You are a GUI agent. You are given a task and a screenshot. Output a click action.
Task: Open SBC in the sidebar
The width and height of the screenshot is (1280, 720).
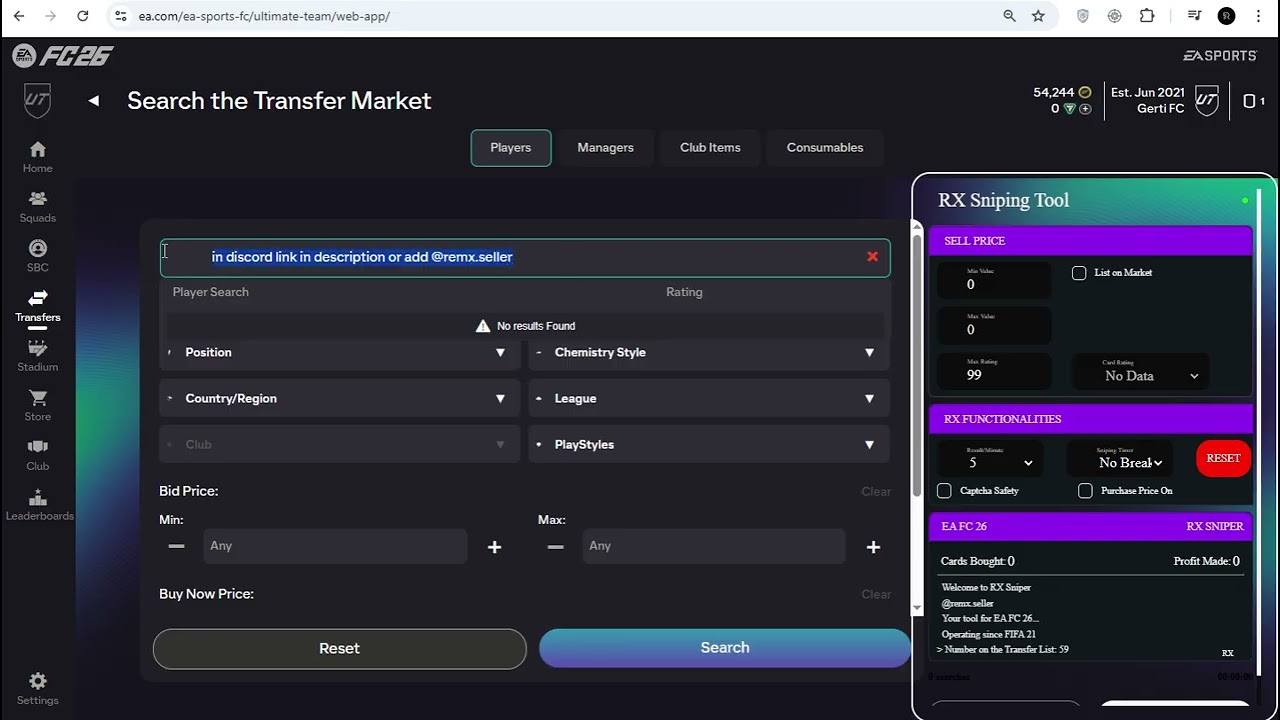tap(37, 256)
